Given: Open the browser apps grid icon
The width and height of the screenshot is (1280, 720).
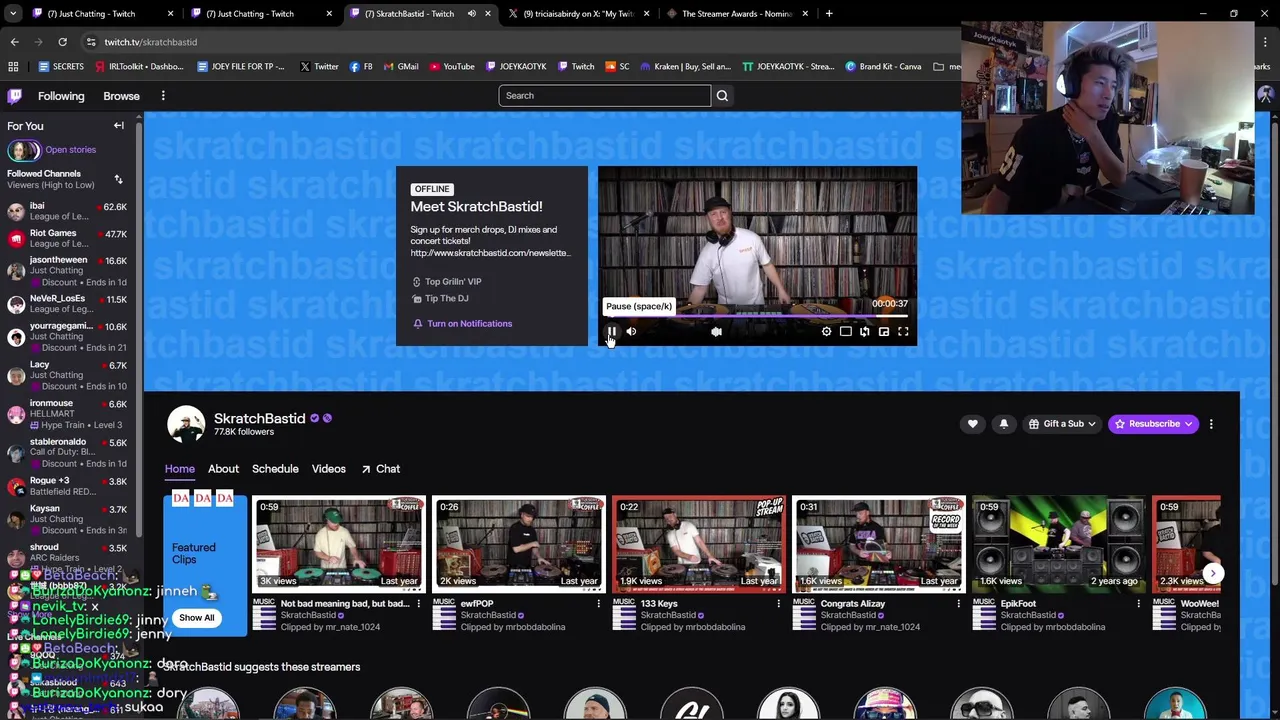Looking at the screenshot, I should (13, 67).
